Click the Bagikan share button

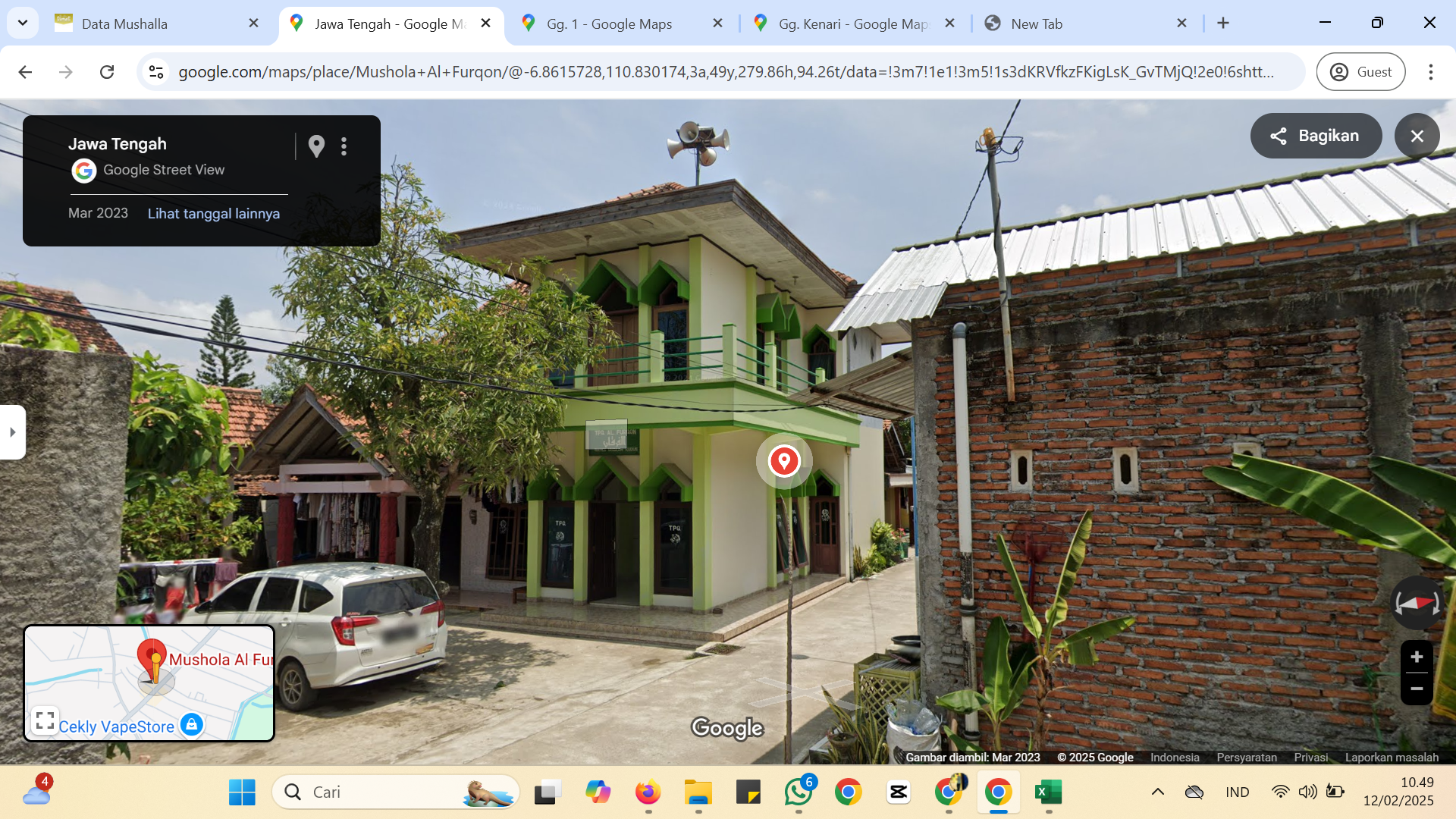pos(1316,136)
